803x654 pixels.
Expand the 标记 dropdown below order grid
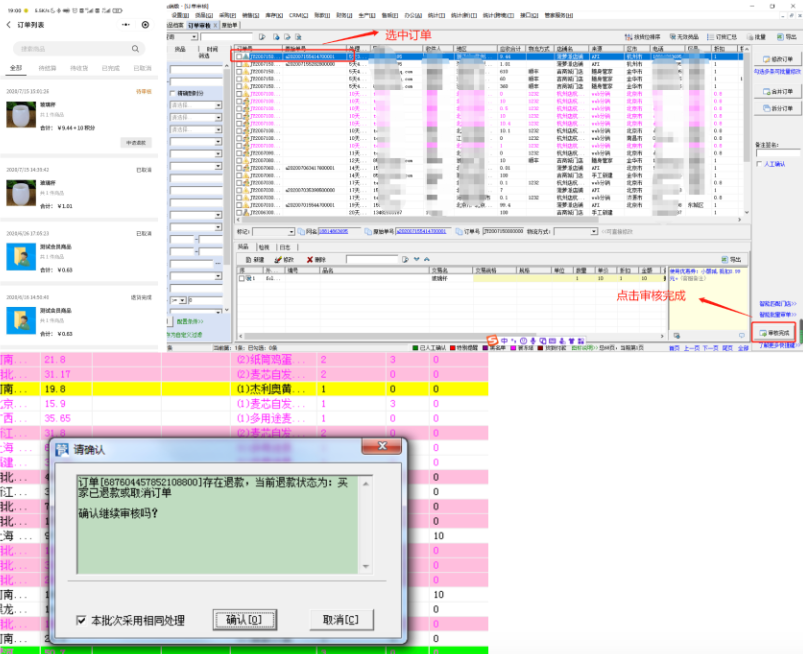coord(291,231)
